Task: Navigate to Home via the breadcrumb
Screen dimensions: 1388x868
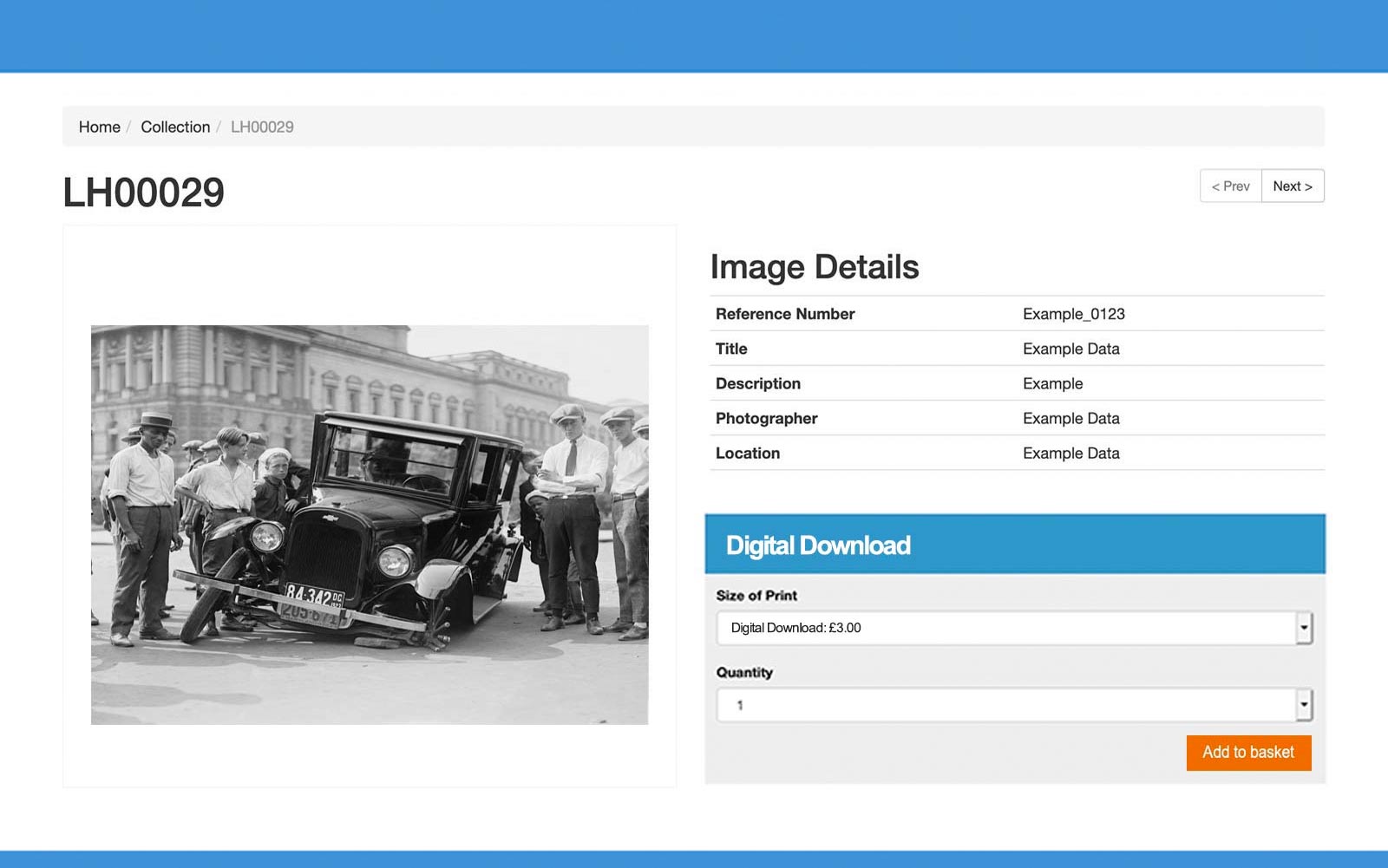Action: pos(99,127)
